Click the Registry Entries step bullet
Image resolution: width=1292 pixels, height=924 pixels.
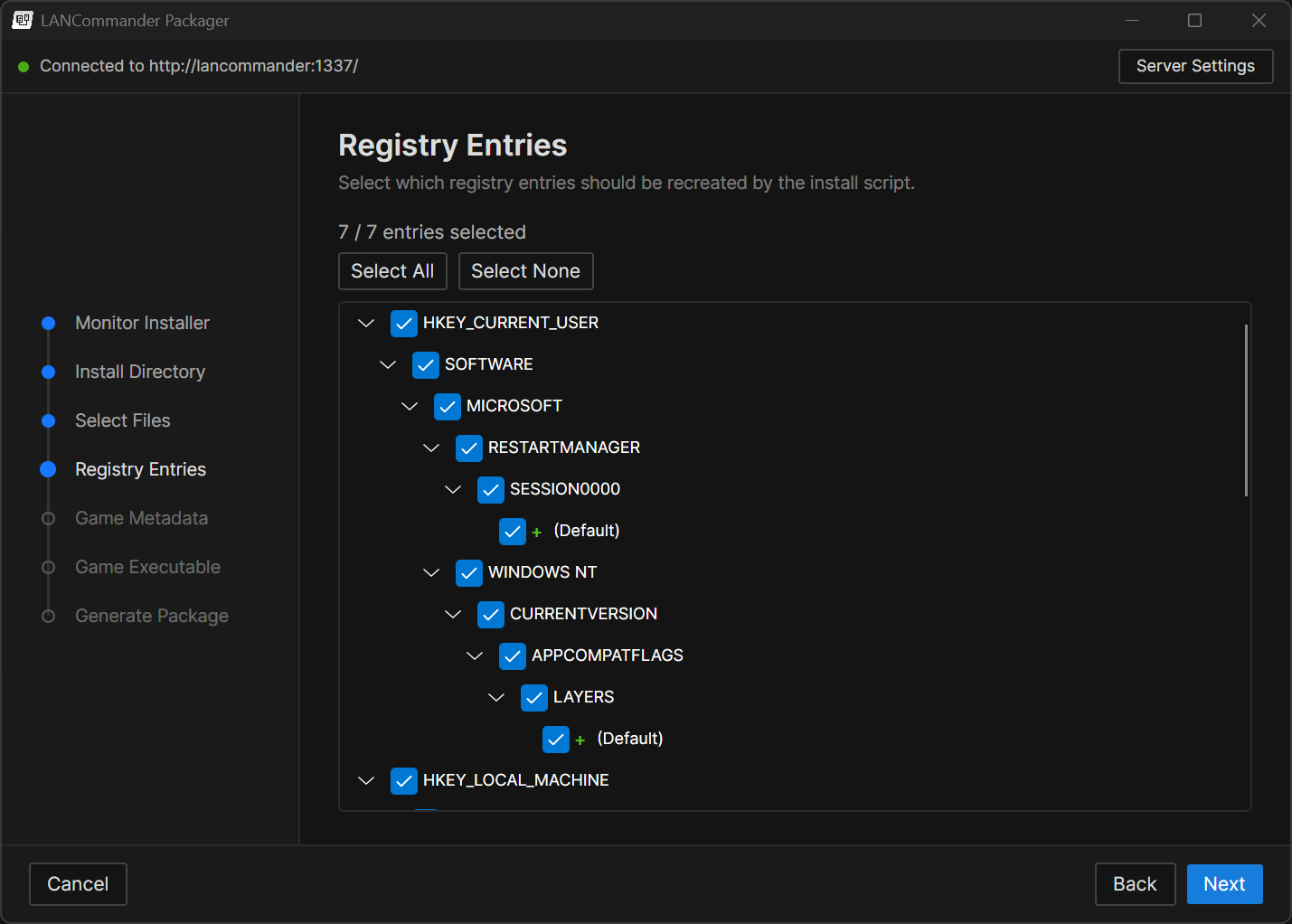tap(49, 469)
